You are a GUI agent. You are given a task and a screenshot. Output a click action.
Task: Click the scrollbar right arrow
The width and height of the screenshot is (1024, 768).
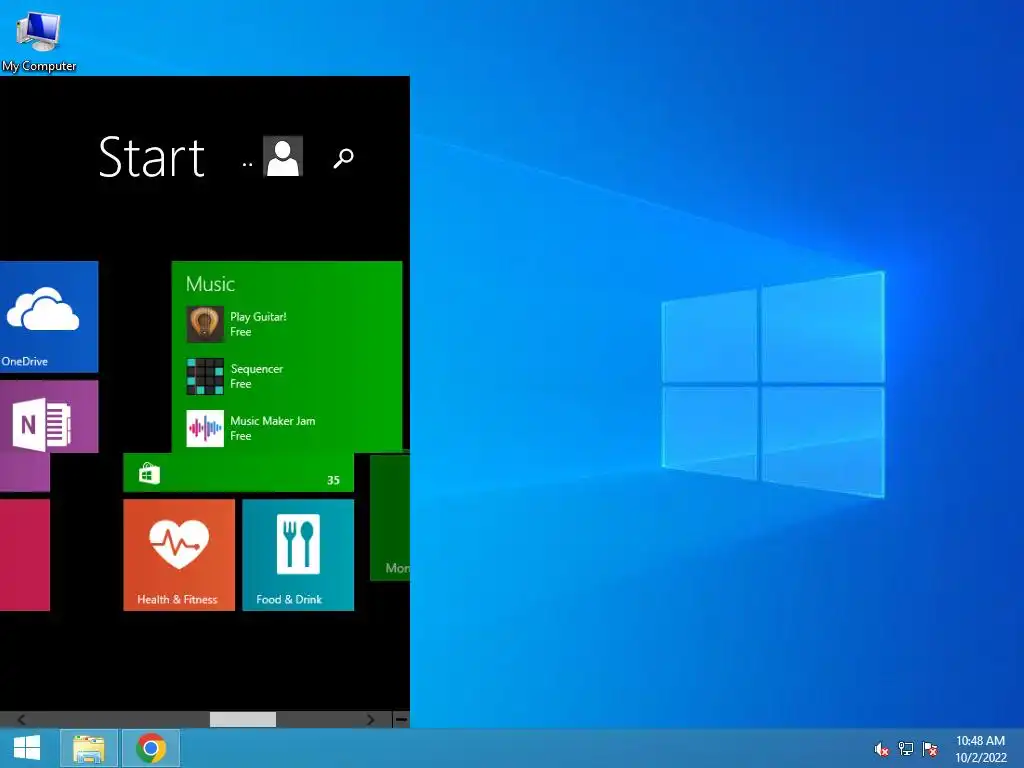coord(370,720)
